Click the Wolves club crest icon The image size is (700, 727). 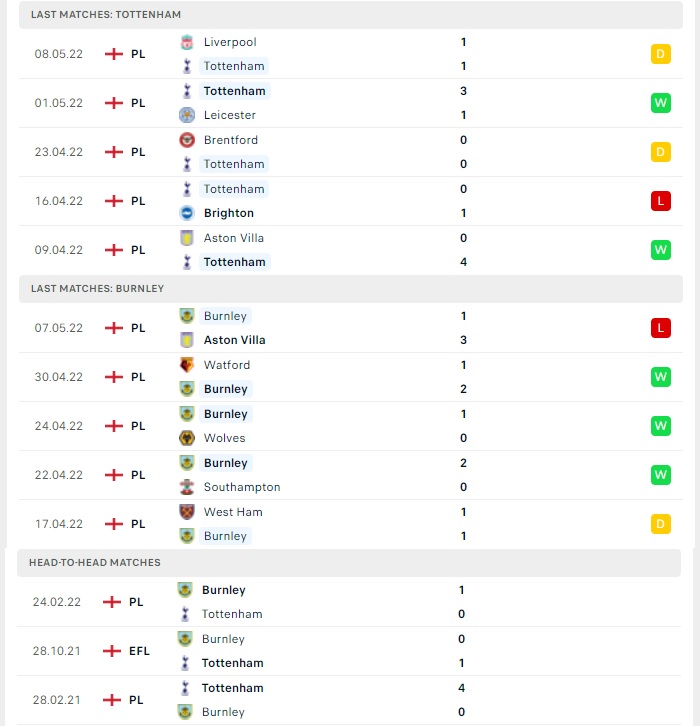[x=187, y=438]
